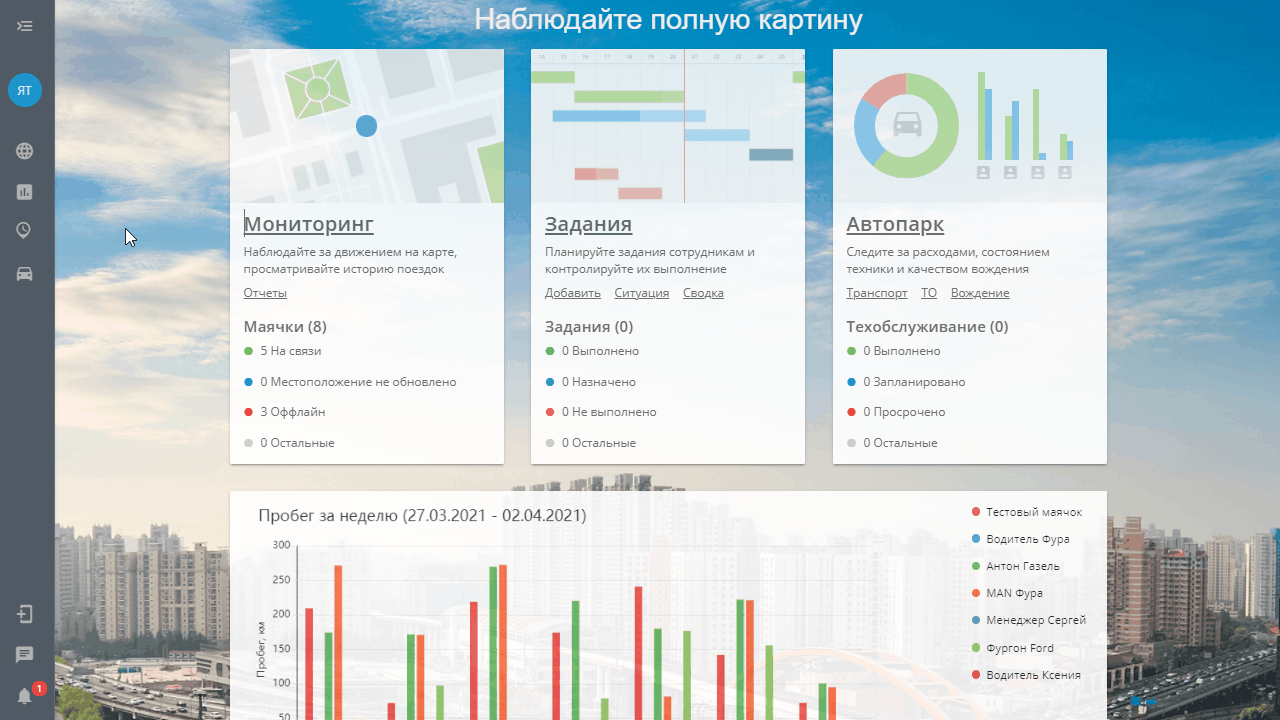Open the chat message icon in sidebar
The width and height of the screenshot is (1280, 720).
click(25, 655)
